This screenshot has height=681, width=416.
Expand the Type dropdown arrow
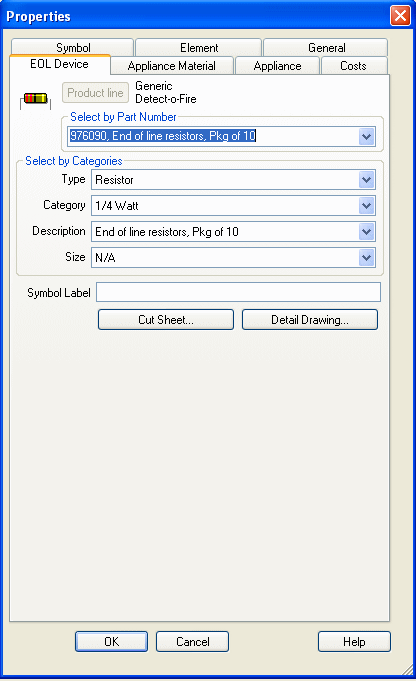[366, 180]
